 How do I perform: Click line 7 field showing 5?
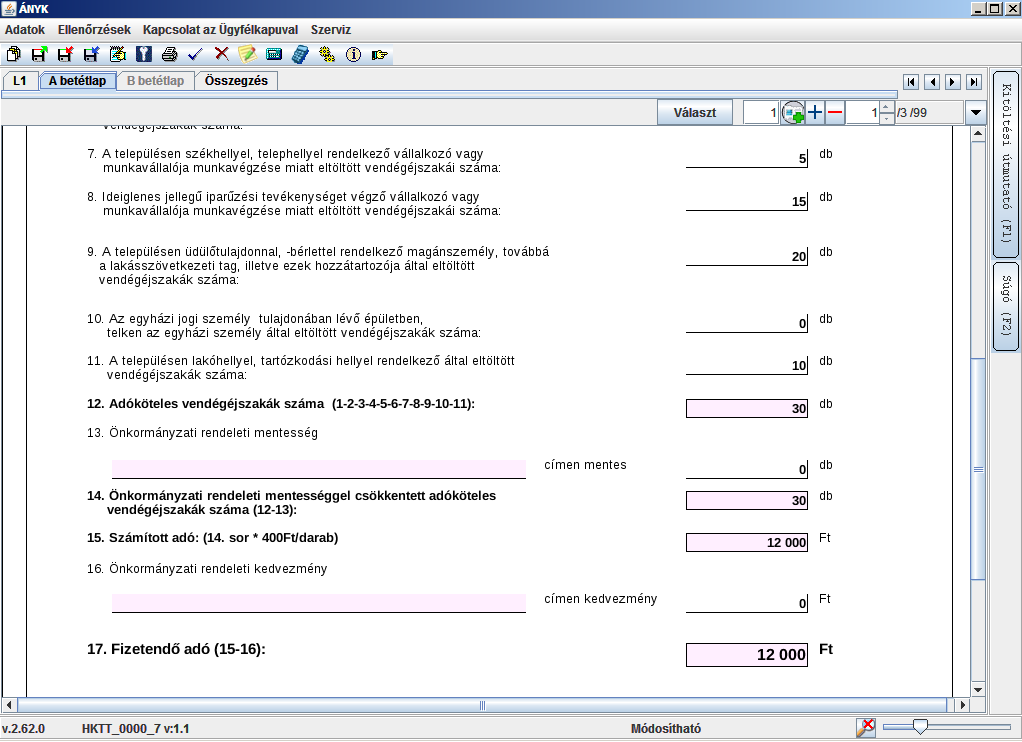(747, 158)
